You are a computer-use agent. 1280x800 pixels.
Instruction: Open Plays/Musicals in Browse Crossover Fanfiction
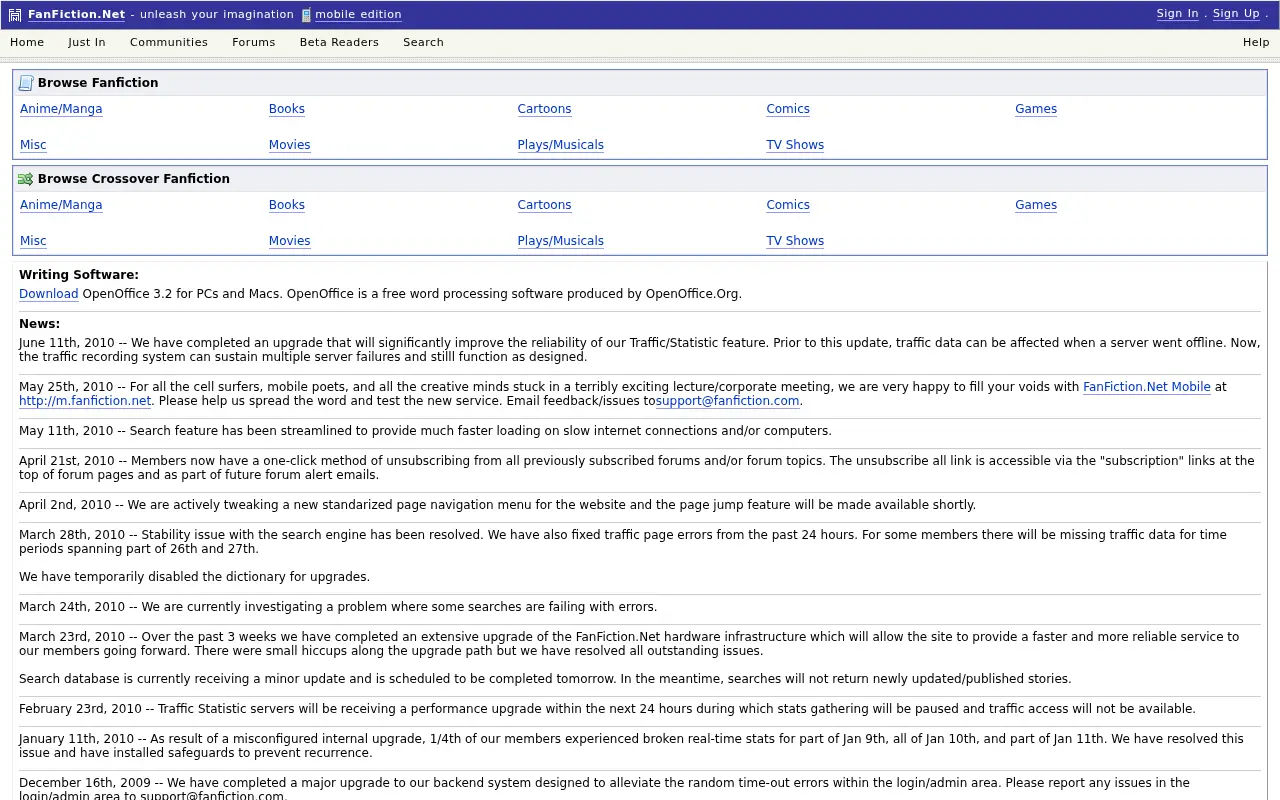tap(561, 241)
